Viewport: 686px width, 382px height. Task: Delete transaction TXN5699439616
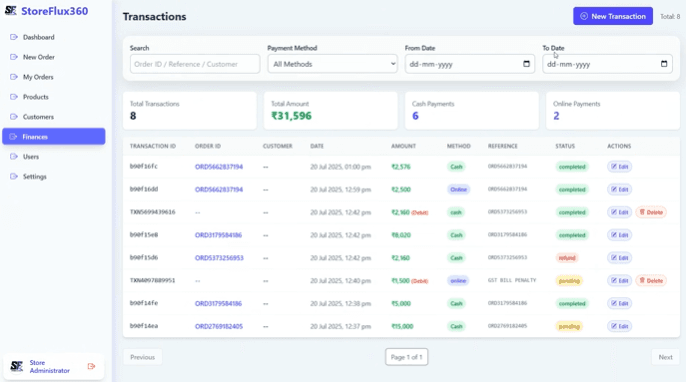pos(651,212)
